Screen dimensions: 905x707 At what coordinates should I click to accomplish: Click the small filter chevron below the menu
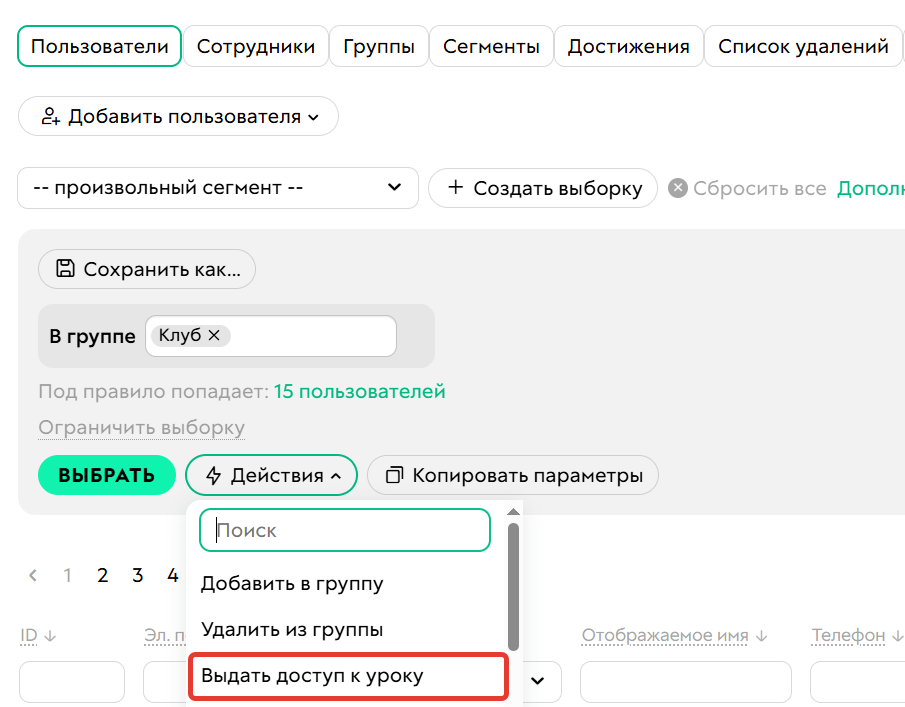click(536, 682)
